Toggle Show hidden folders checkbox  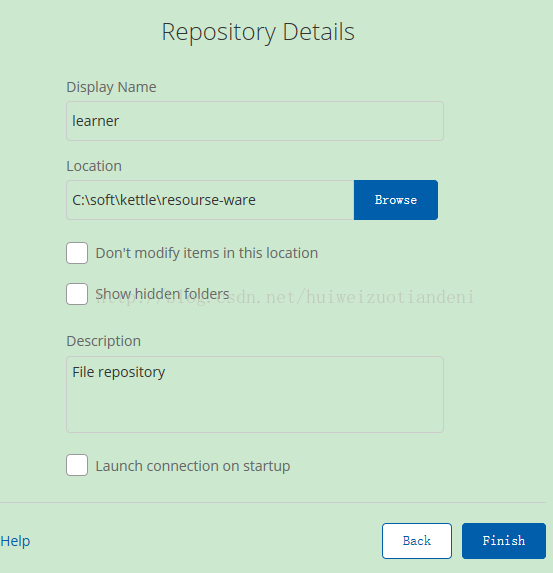tap(77, 294)
